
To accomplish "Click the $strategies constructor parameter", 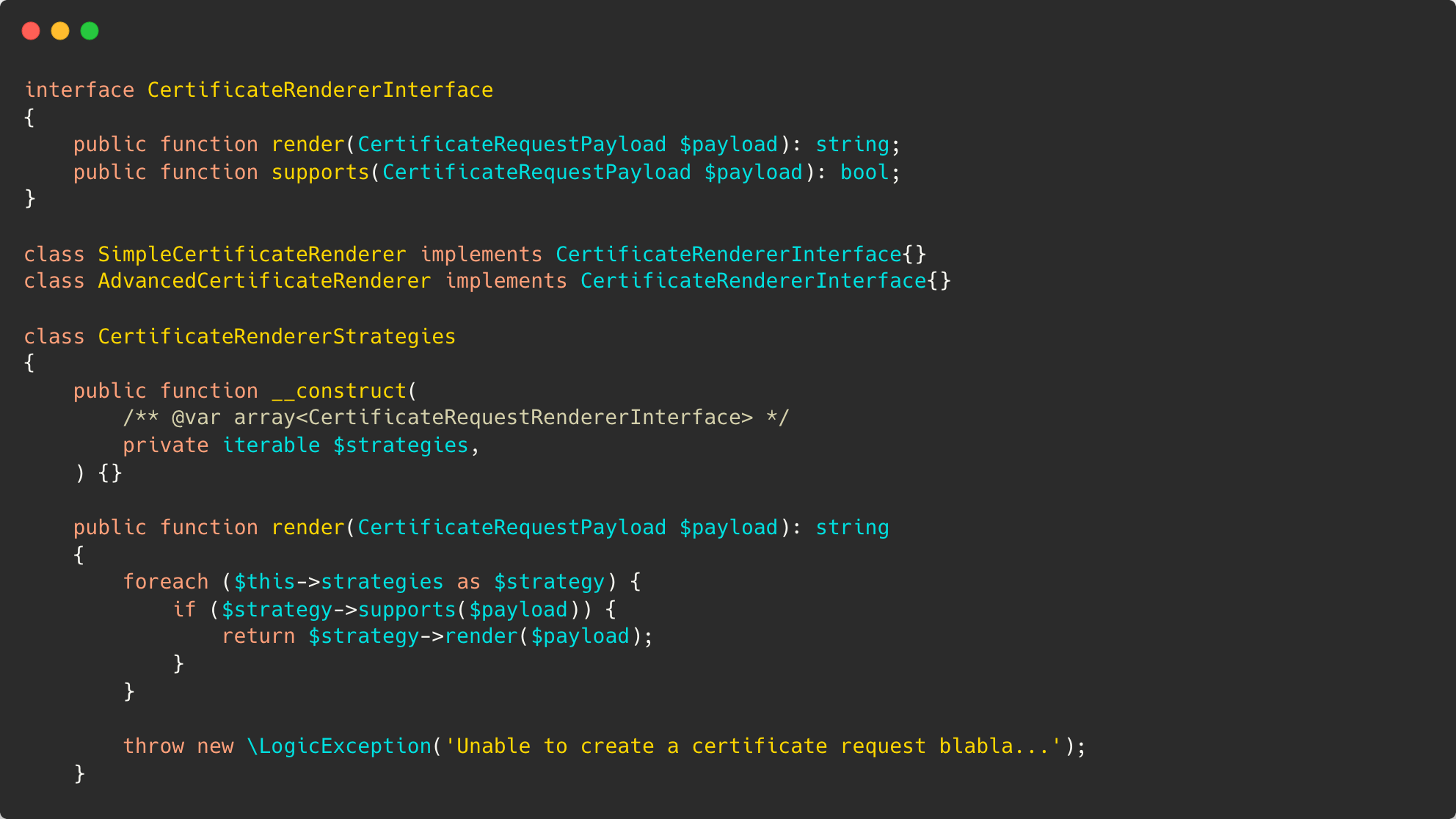I will pos(400,445).
